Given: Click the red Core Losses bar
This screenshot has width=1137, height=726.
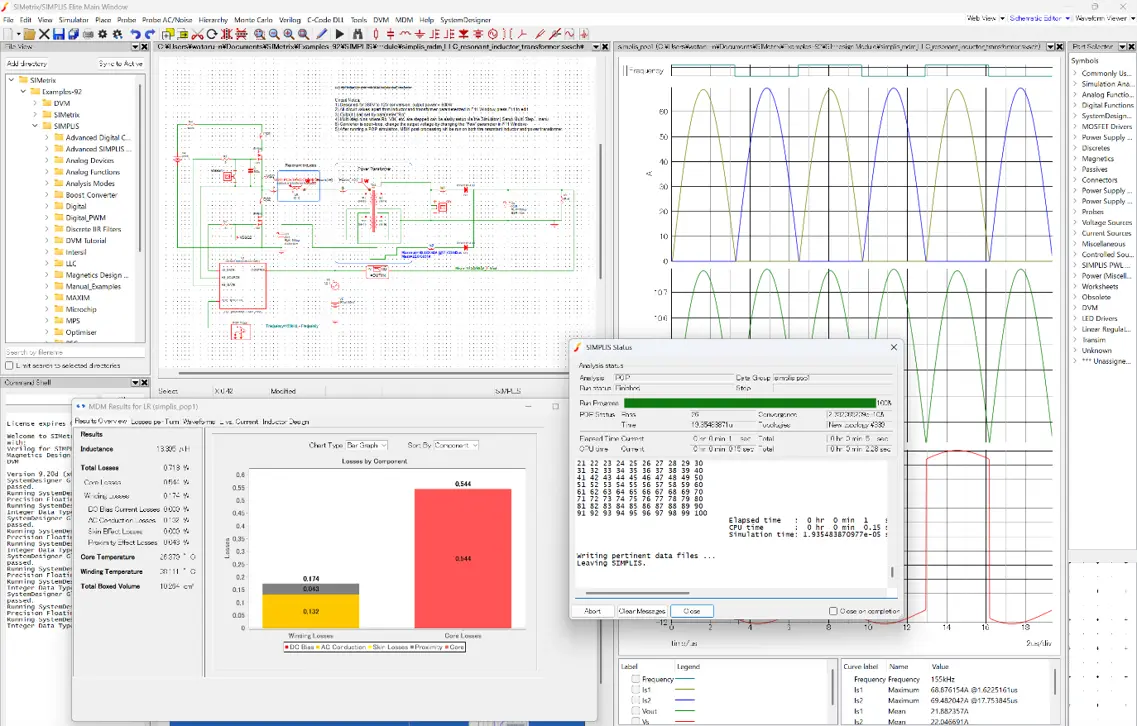Looking at the screenshot, I should [x=463, y=558].
